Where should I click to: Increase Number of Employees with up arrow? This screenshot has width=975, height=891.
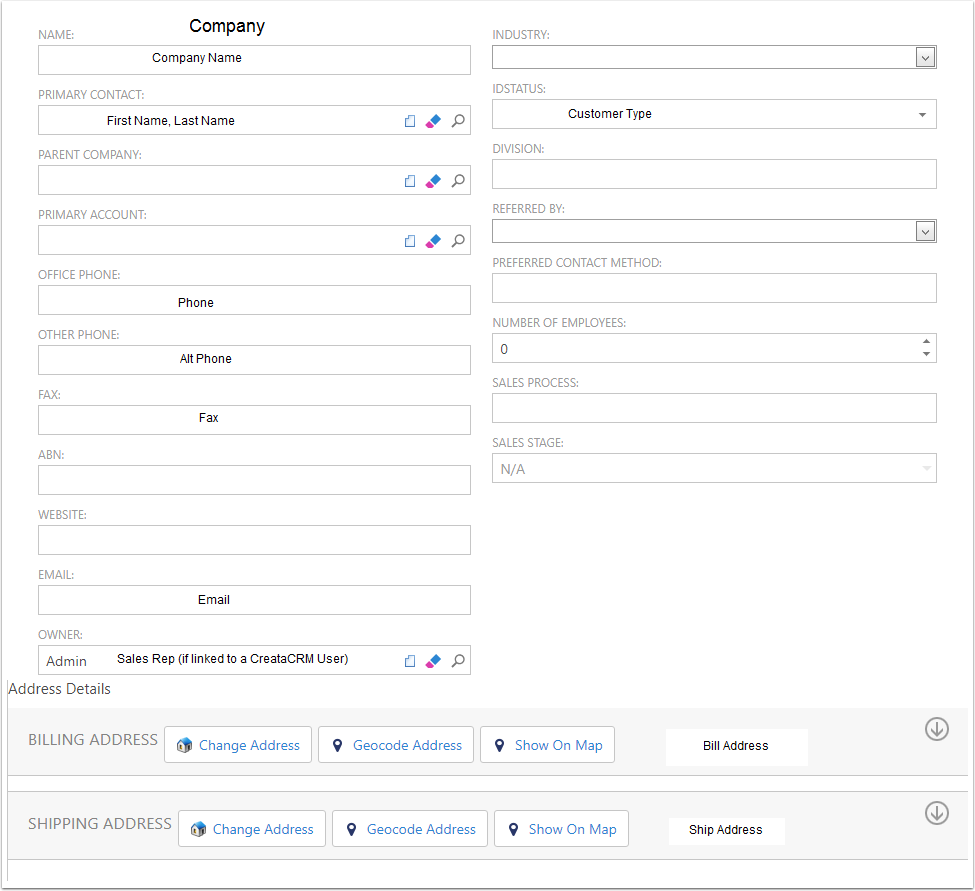tap(926, 341)
